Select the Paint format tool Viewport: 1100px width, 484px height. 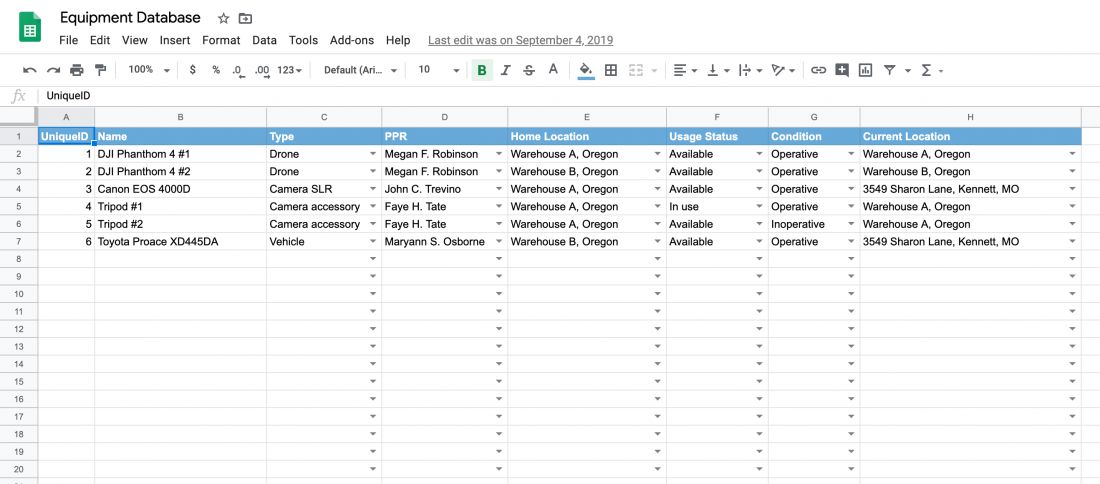click(x=100, y=70)
